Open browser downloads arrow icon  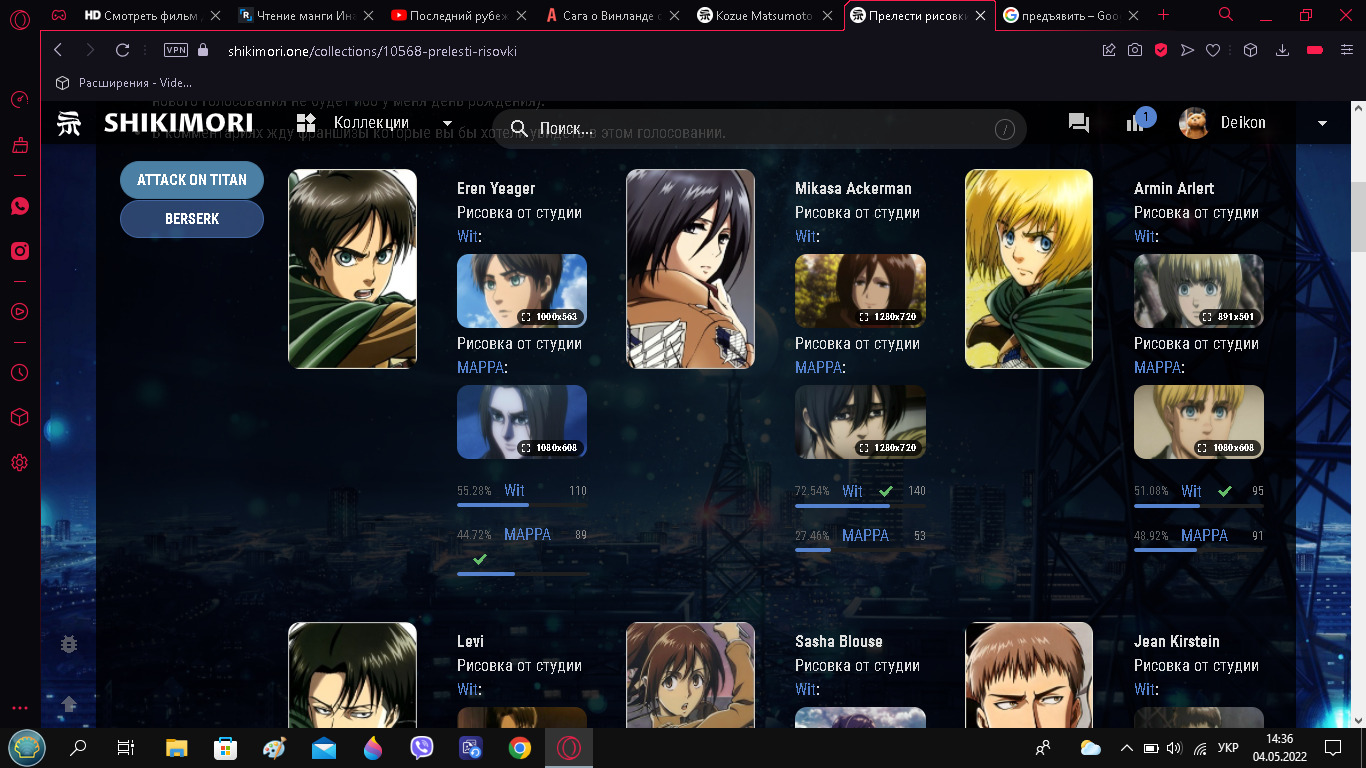click(x=1283, y=50)
